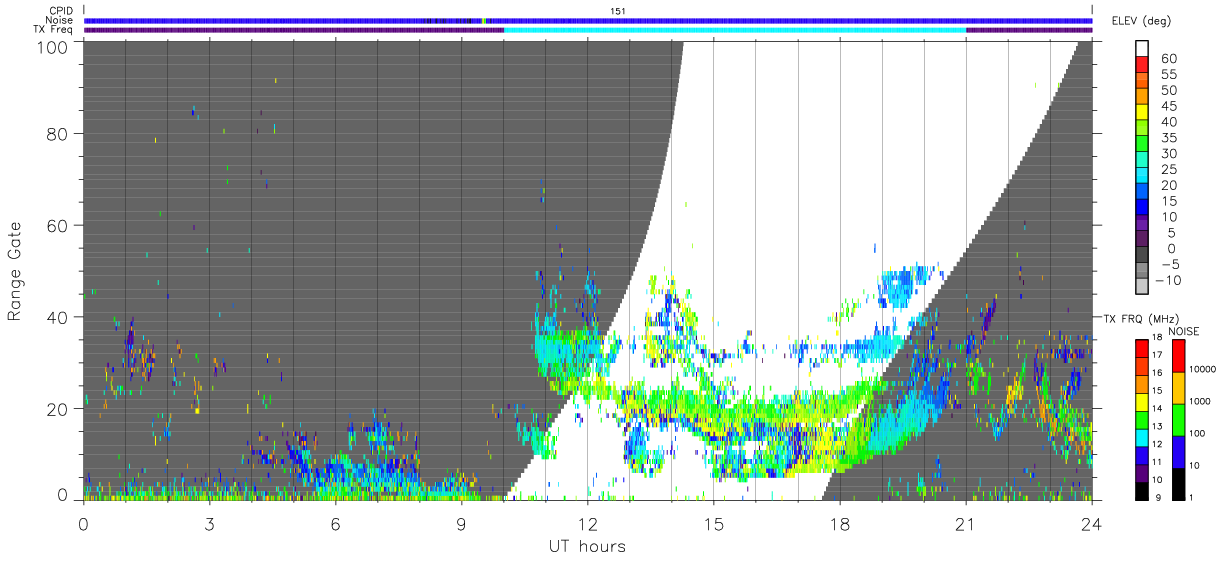Screen dimensions: 1228x567
Task: Click the "30" value on the ELEV color bar
Action: pos(1168,153)
